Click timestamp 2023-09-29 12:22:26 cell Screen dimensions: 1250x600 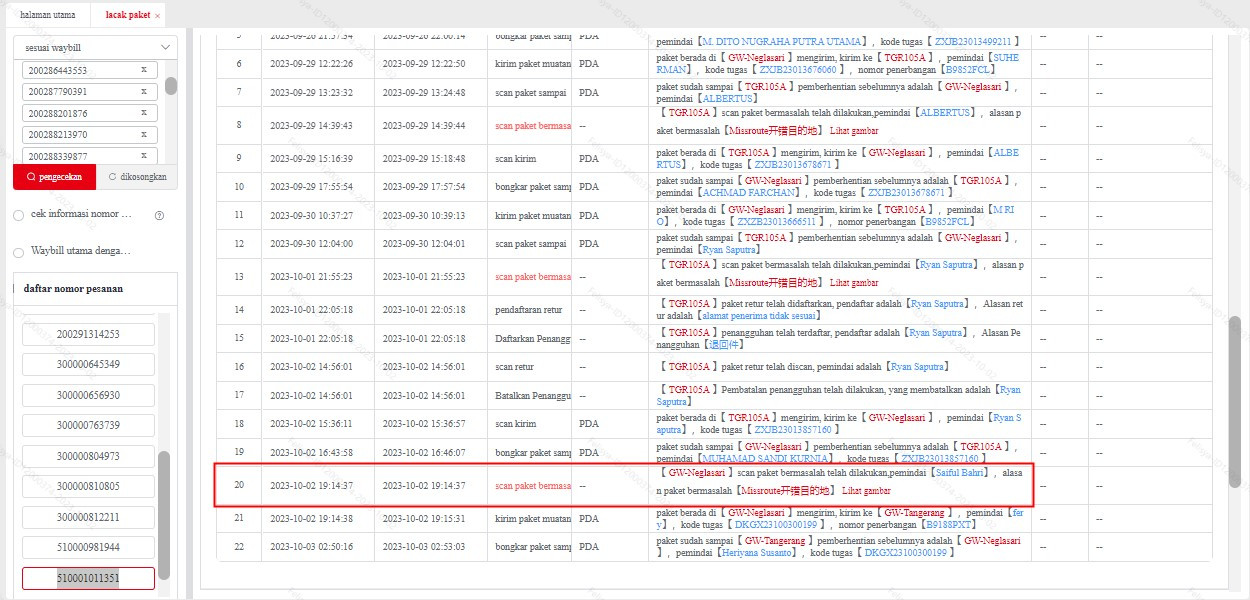click(317, 64)
